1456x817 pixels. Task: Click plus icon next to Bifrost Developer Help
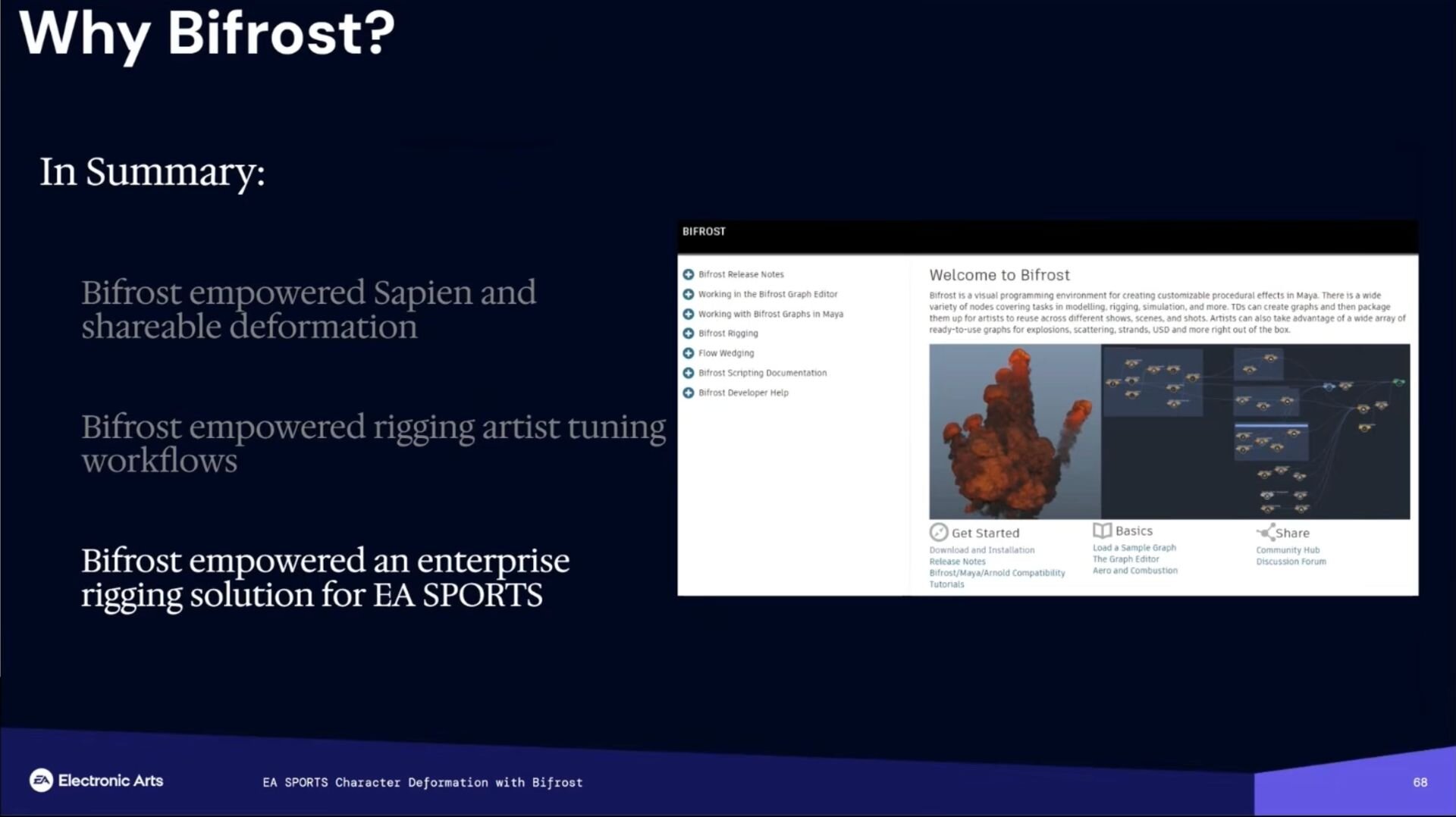click(x=688, y=393)
